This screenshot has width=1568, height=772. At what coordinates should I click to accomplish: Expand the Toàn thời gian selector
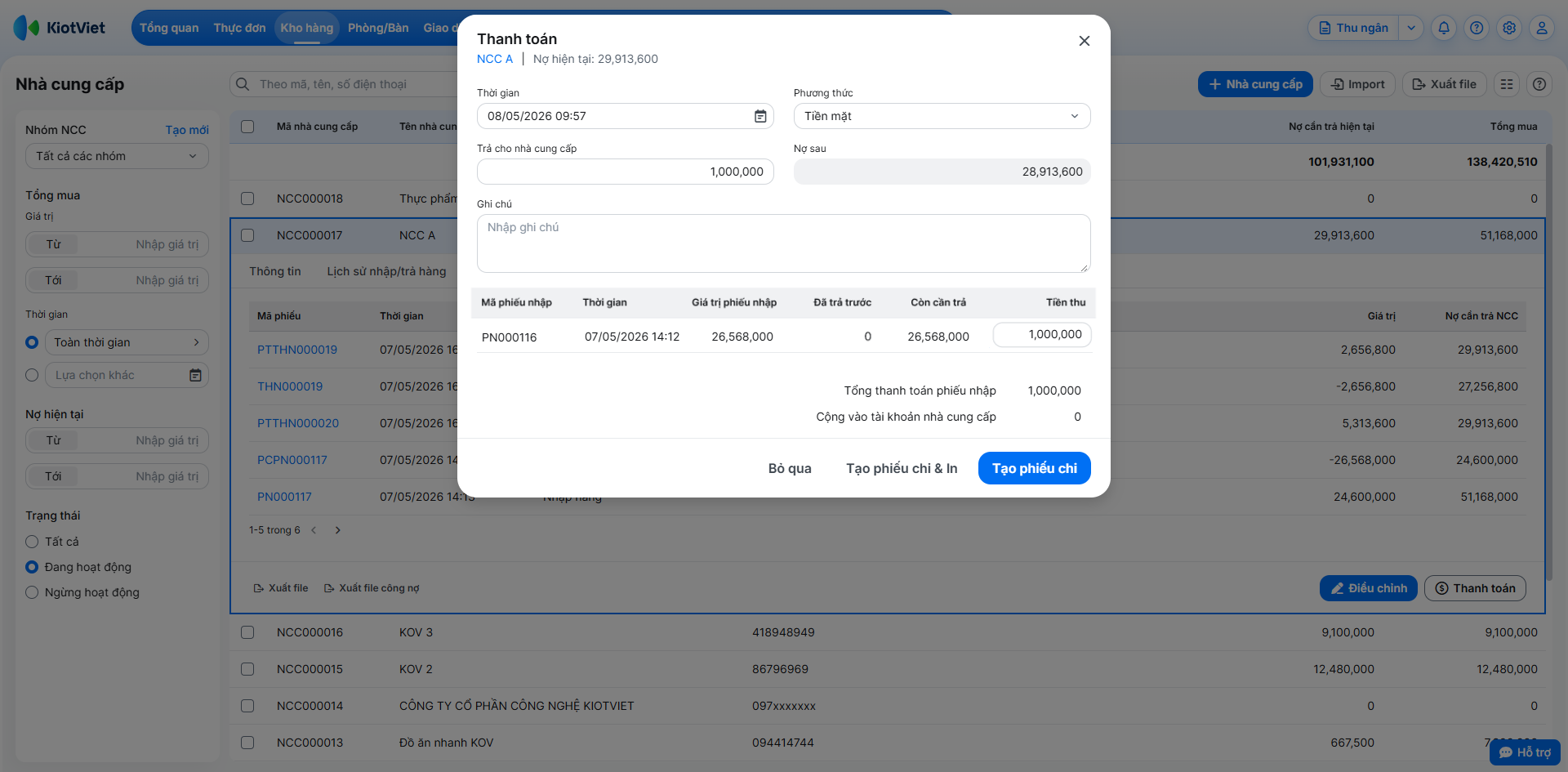[127, 342]
